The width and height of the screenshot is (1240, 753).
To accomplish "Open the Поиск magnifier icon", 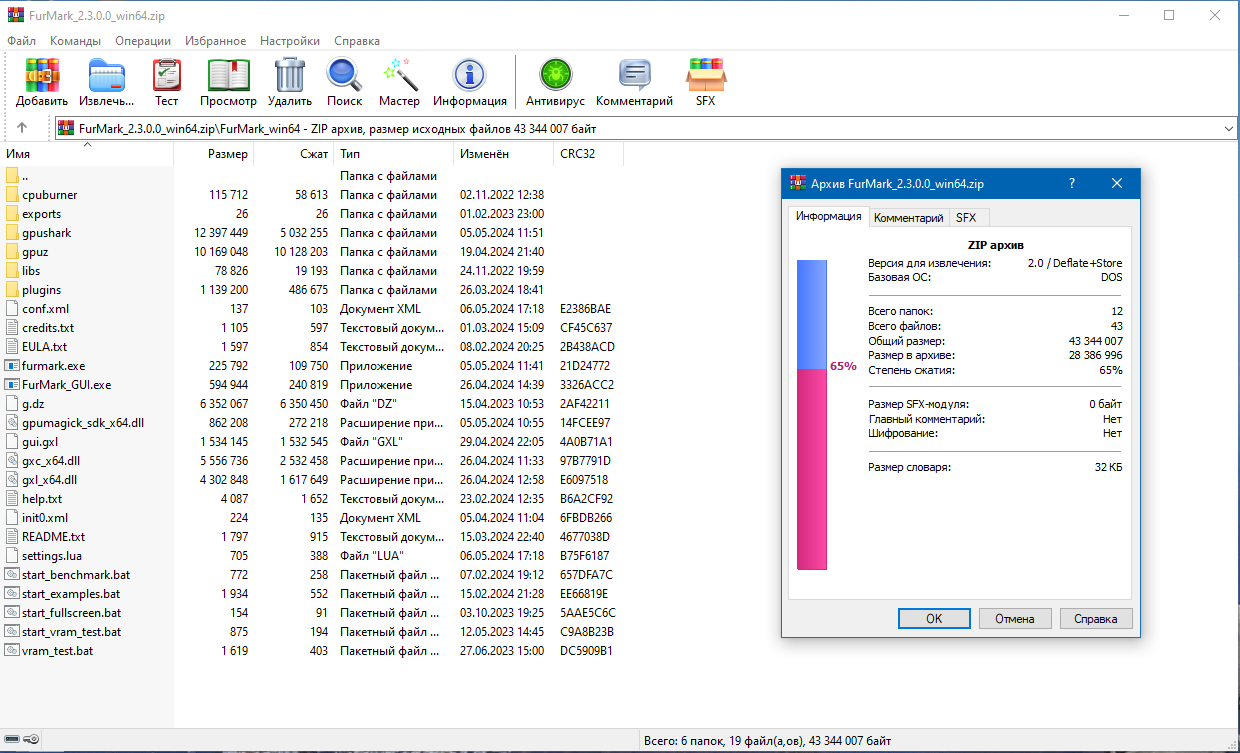I will click(x=344, y=75).
